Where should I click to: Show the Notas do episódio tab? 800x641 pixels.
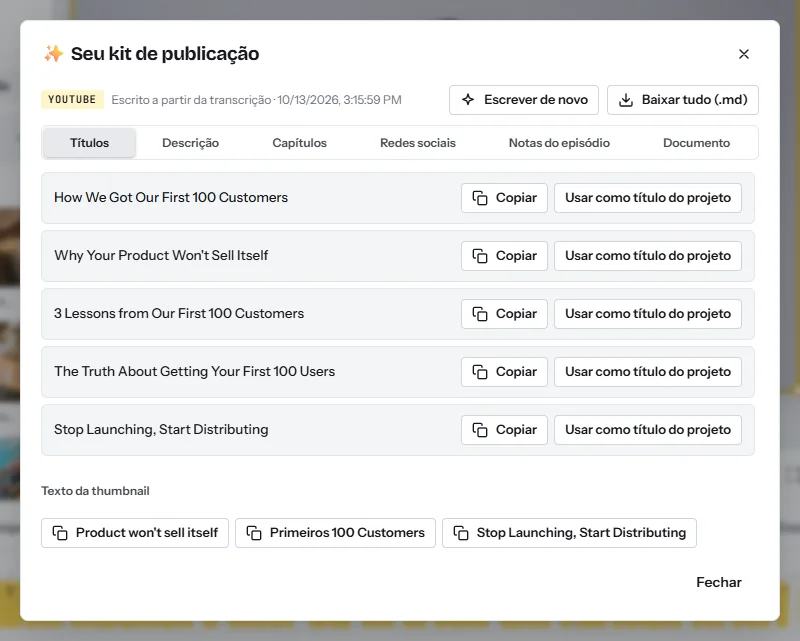(559, 143)
